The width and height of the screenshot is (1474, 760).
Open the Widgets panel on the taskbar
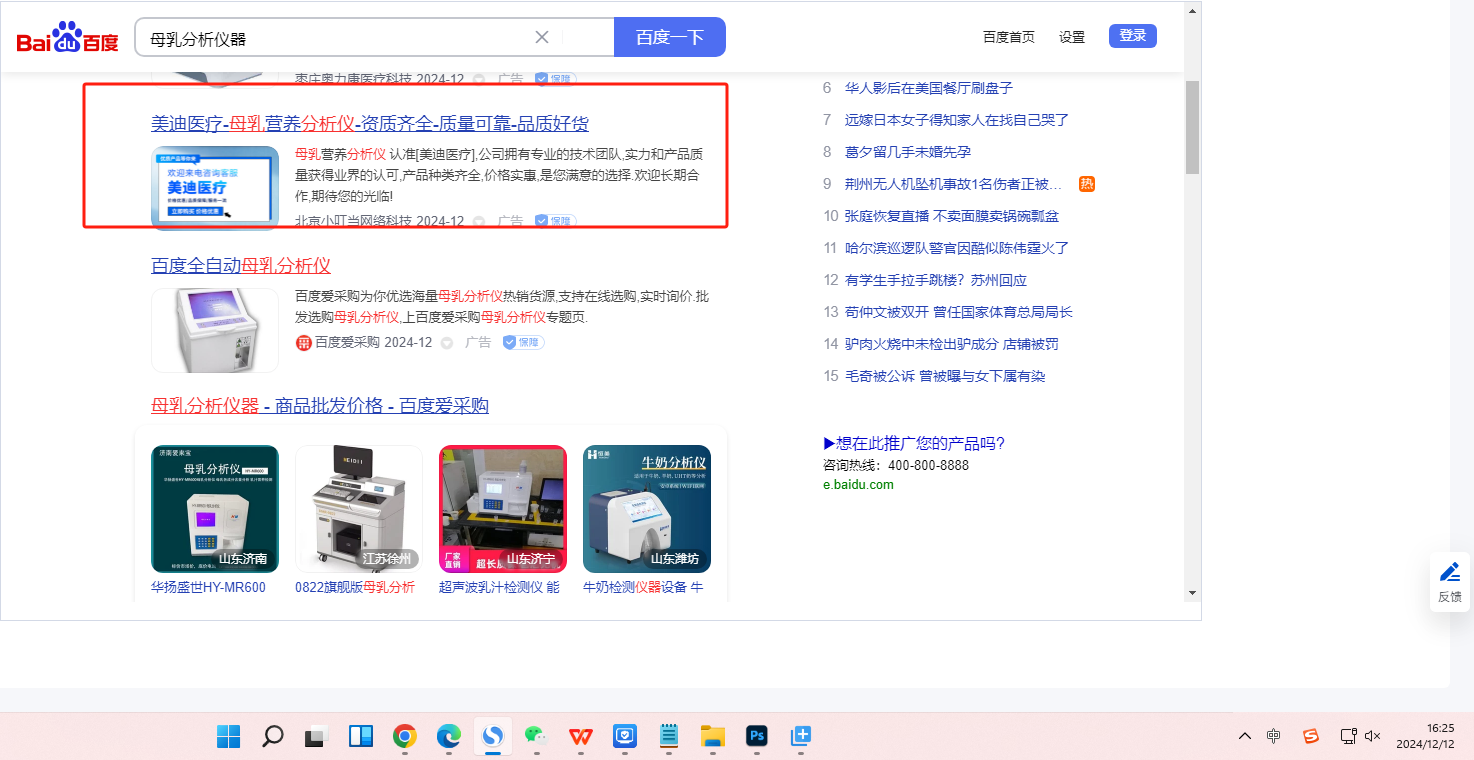tap(361, 737)
